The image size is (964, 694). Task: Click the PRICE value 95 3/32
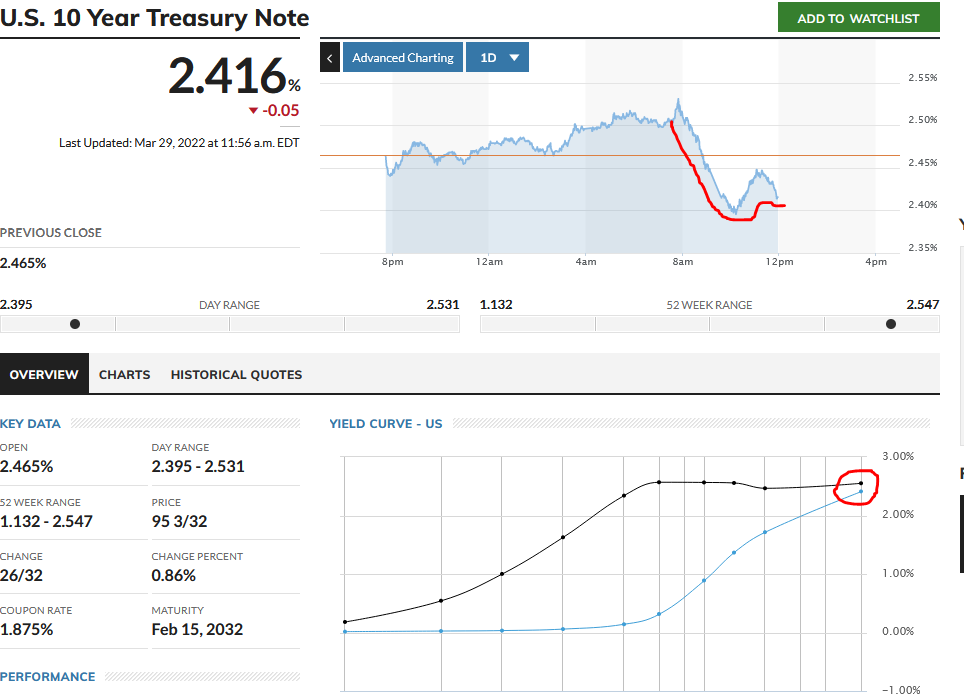tap(180, 521)
